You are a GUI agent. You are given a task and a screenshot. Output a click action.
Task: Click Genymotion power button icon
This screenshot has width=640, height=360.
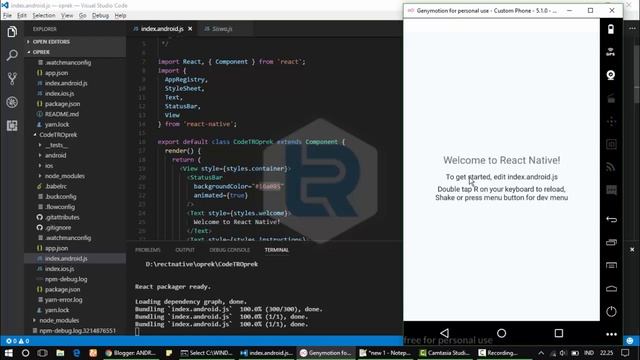[x=611, y=311]
